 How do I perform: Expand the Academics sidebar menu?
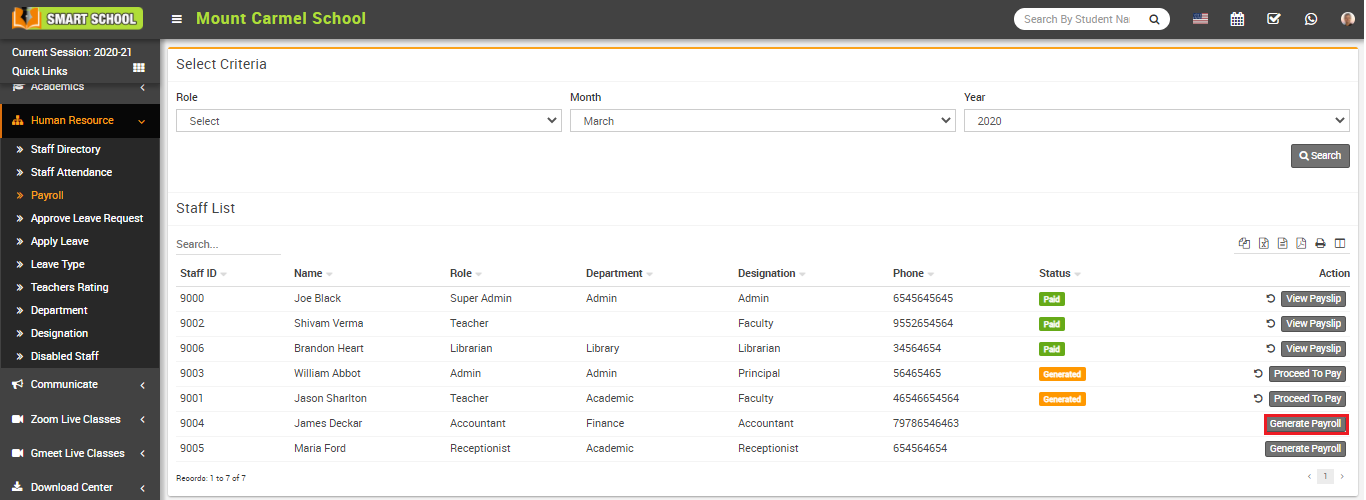tap(80, 88)
